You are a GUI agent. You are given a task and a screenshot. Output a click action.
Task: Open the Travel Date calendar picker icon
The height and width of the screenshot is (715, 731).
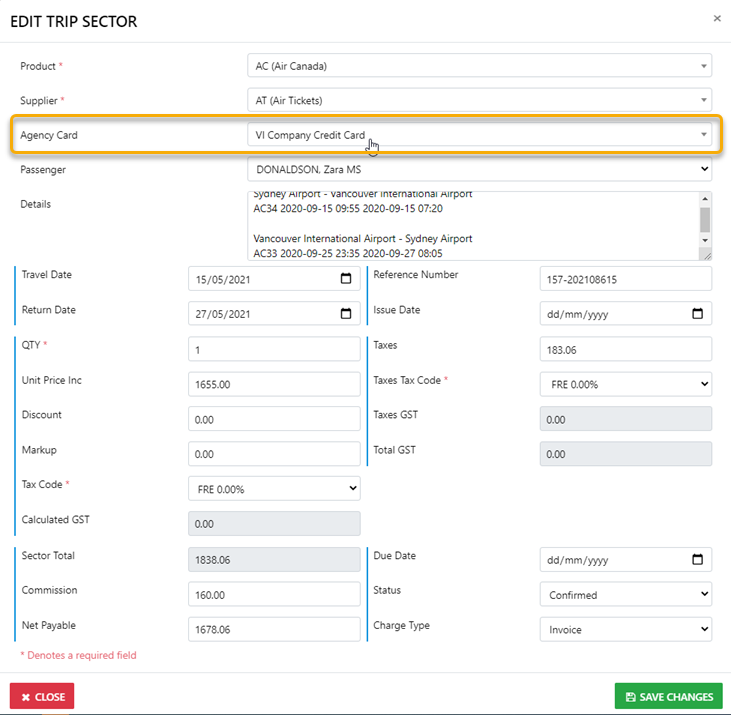click(346, 279)
